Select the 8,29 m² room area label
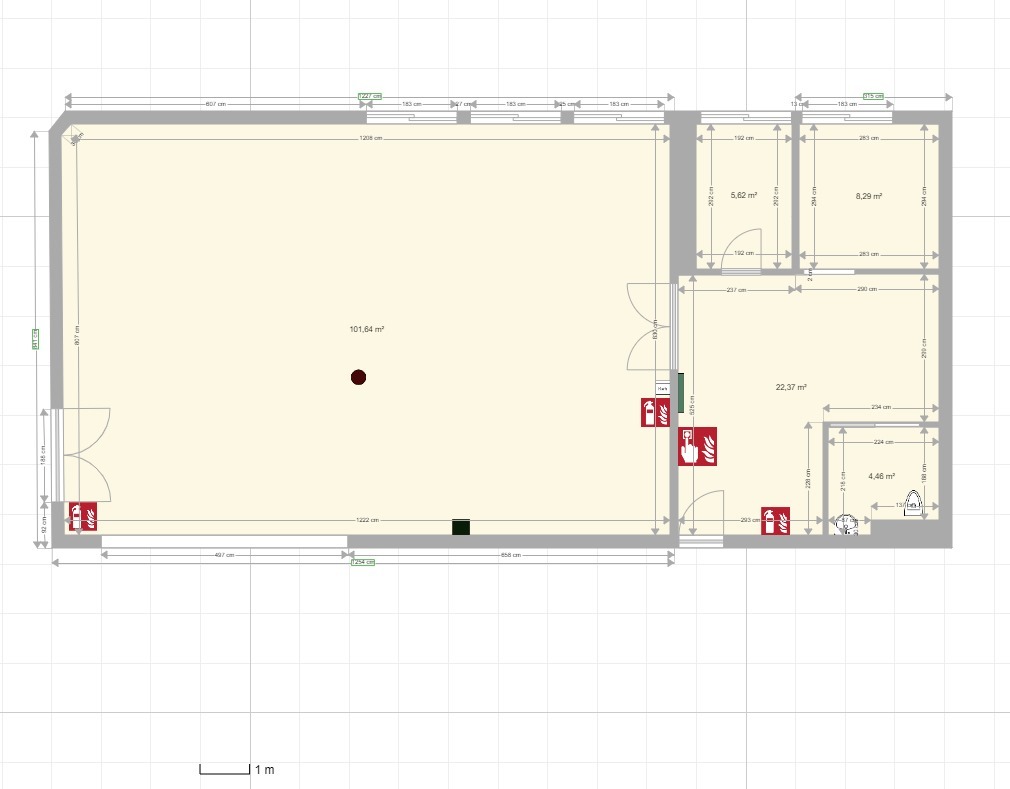Image resolution: width=1010 pixels, height=789 pixels. 868,197
